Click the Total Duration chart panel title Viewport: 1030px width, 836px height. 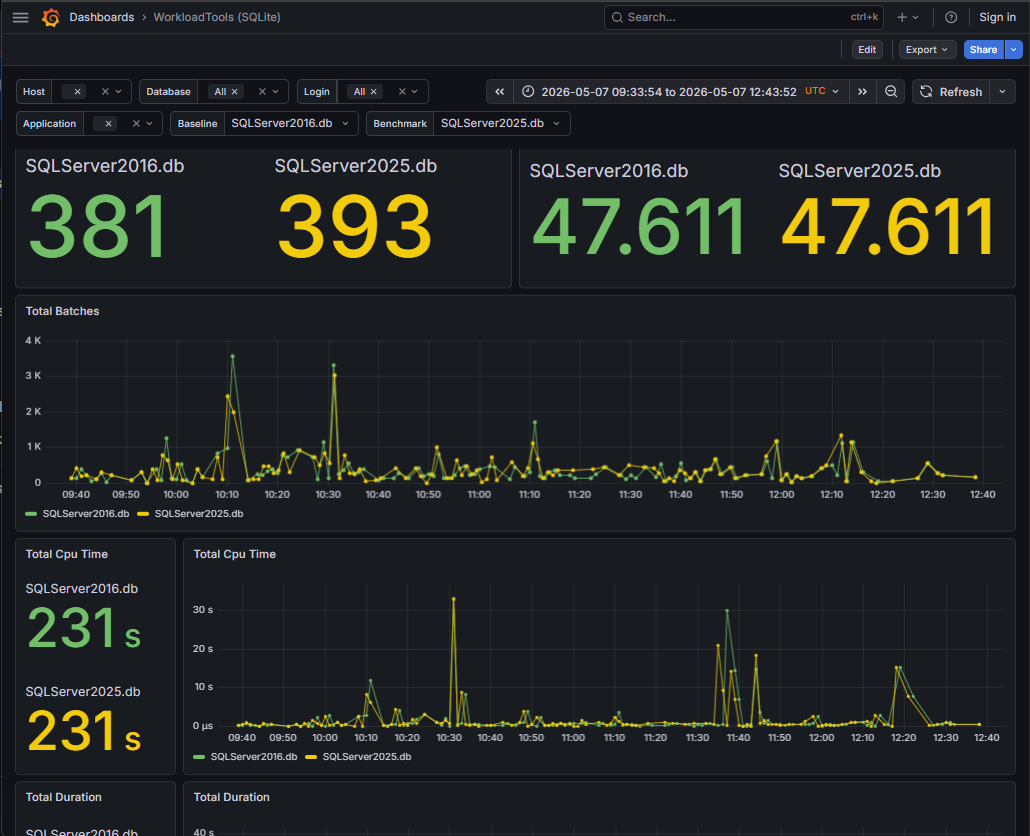click(231, 797)
